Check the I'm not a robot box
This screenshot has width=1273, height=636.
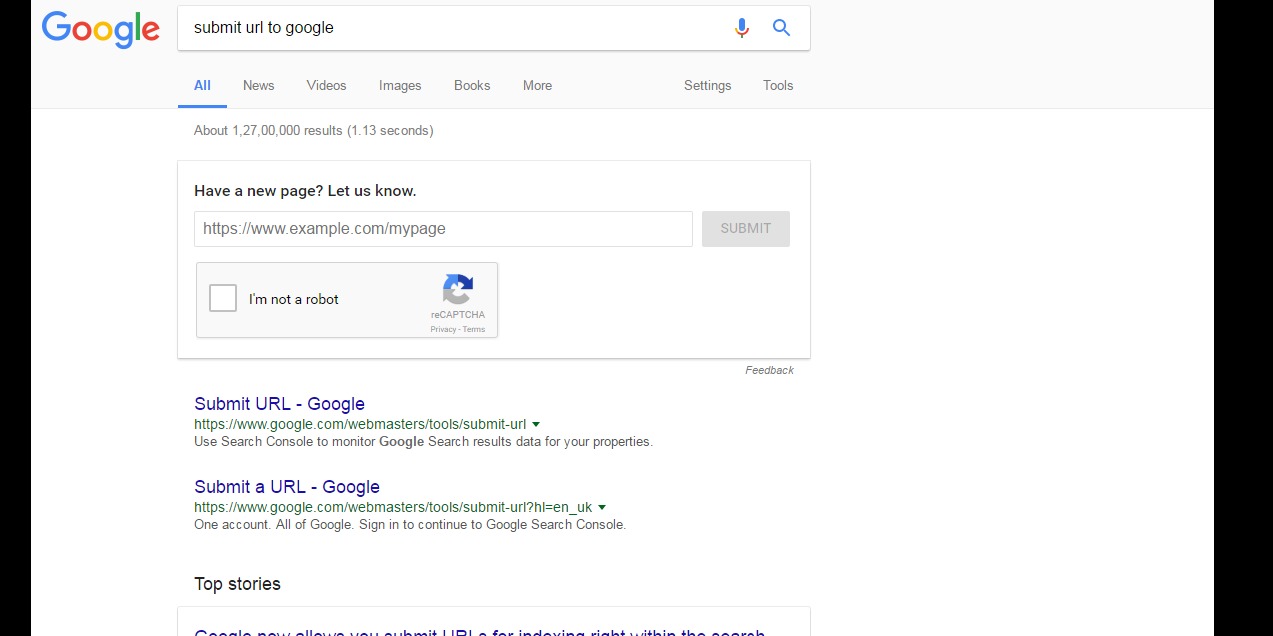(x=223, y=298)
